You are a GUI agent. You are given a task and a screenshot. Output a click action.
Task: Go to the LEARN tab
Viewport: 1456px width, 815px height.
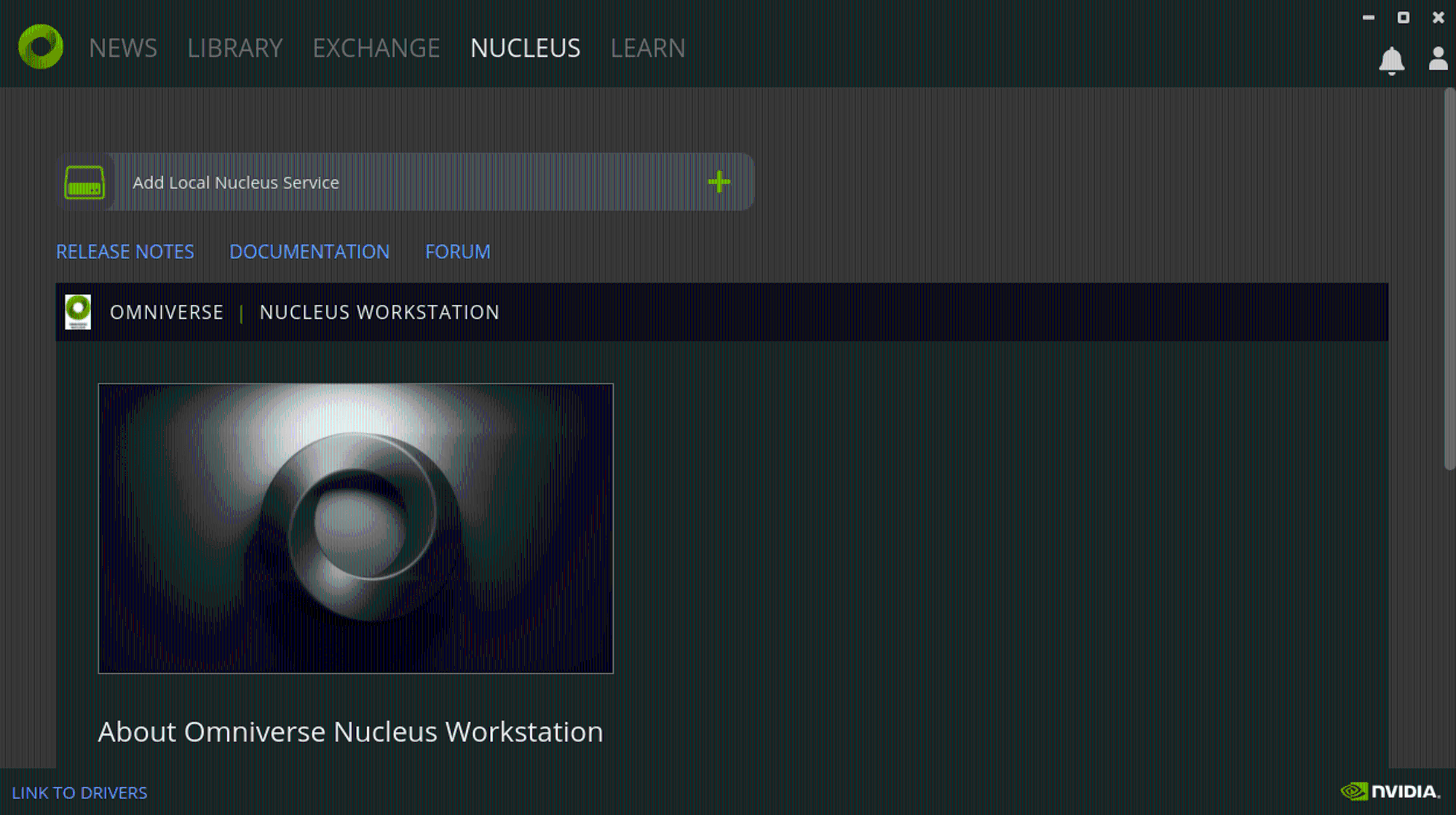click(x=648, y=48)
